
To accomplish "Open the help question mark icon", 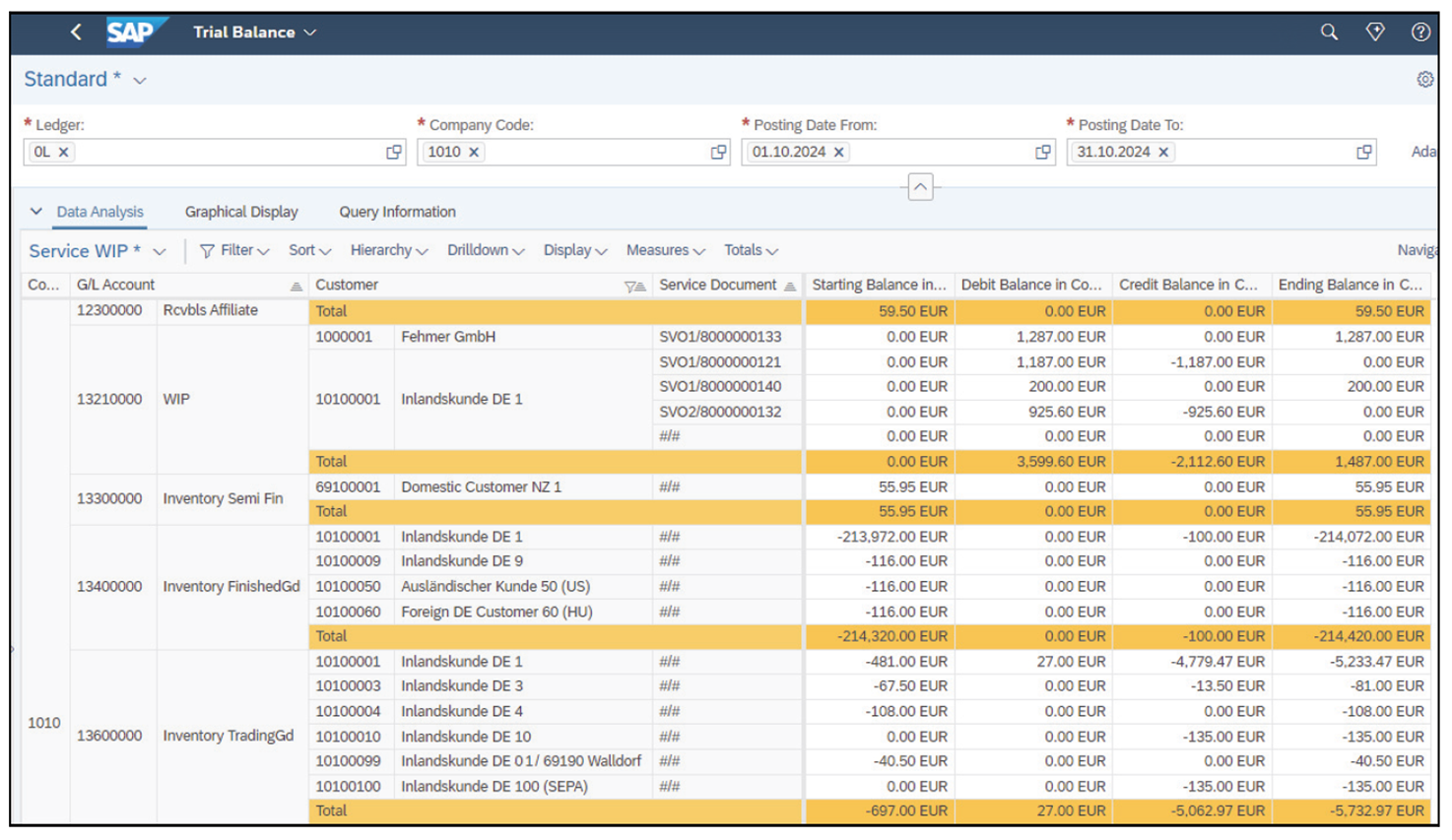I will coord(1420,32).
